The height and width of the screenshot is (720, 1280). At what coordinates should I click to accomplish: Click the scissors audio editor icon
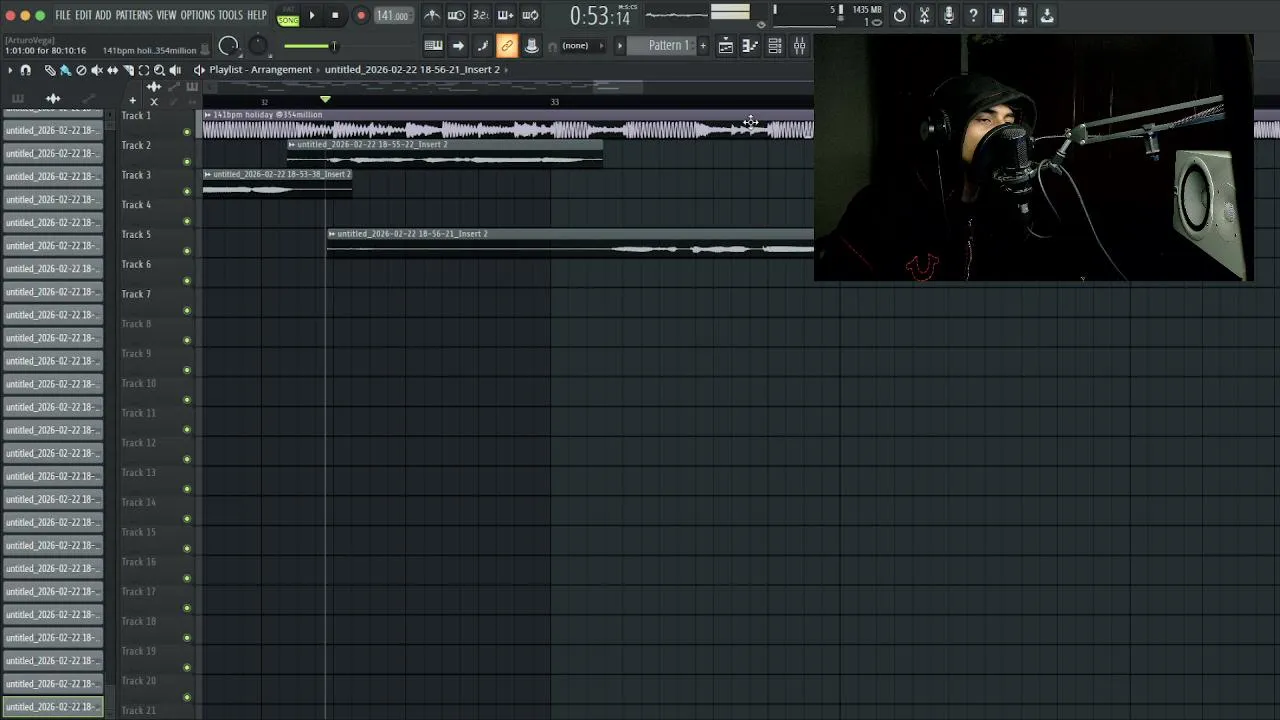pos(924,15)
